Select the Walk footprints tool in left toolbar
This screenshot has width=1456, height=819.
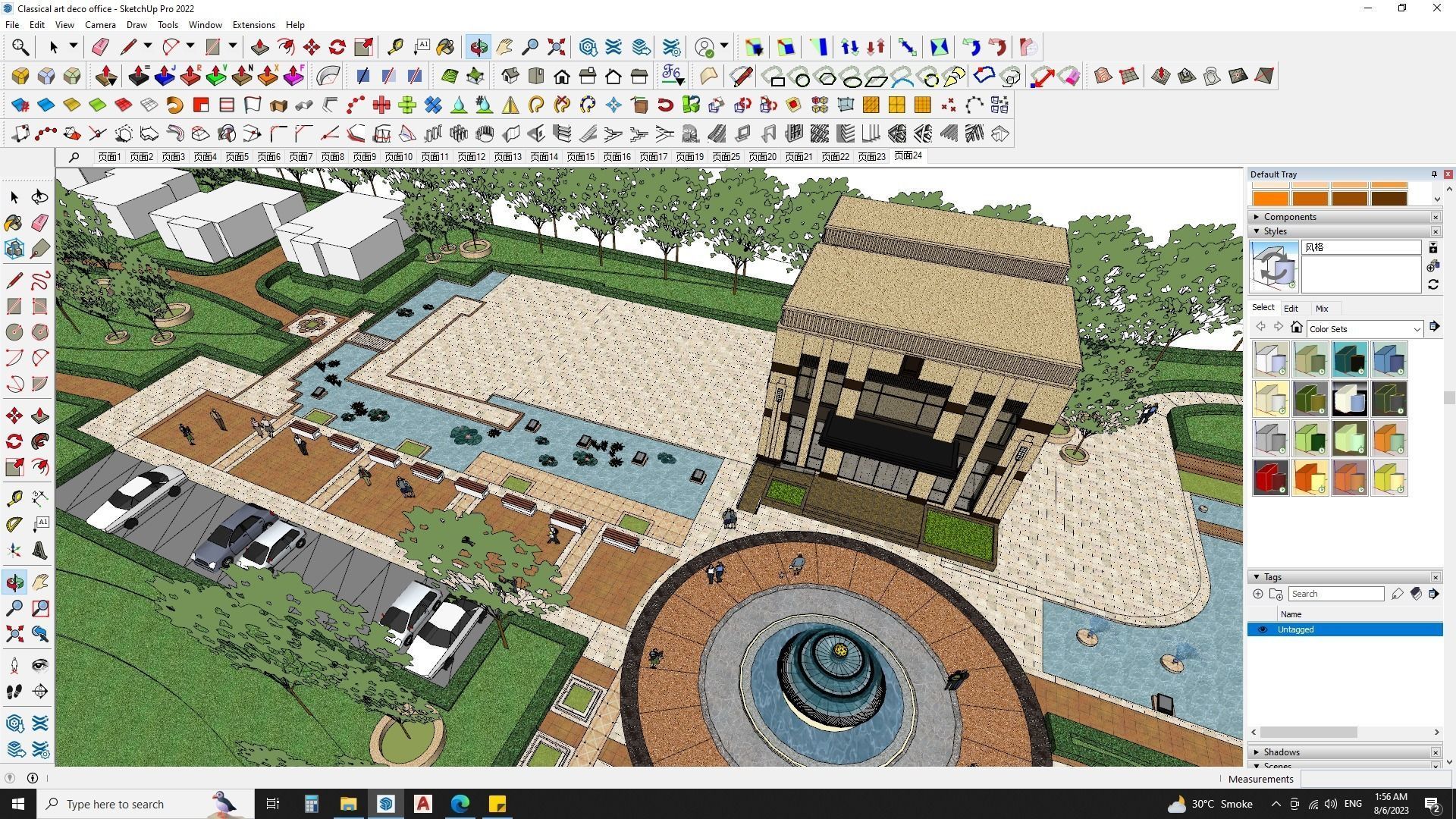click(x=14, y=691)
